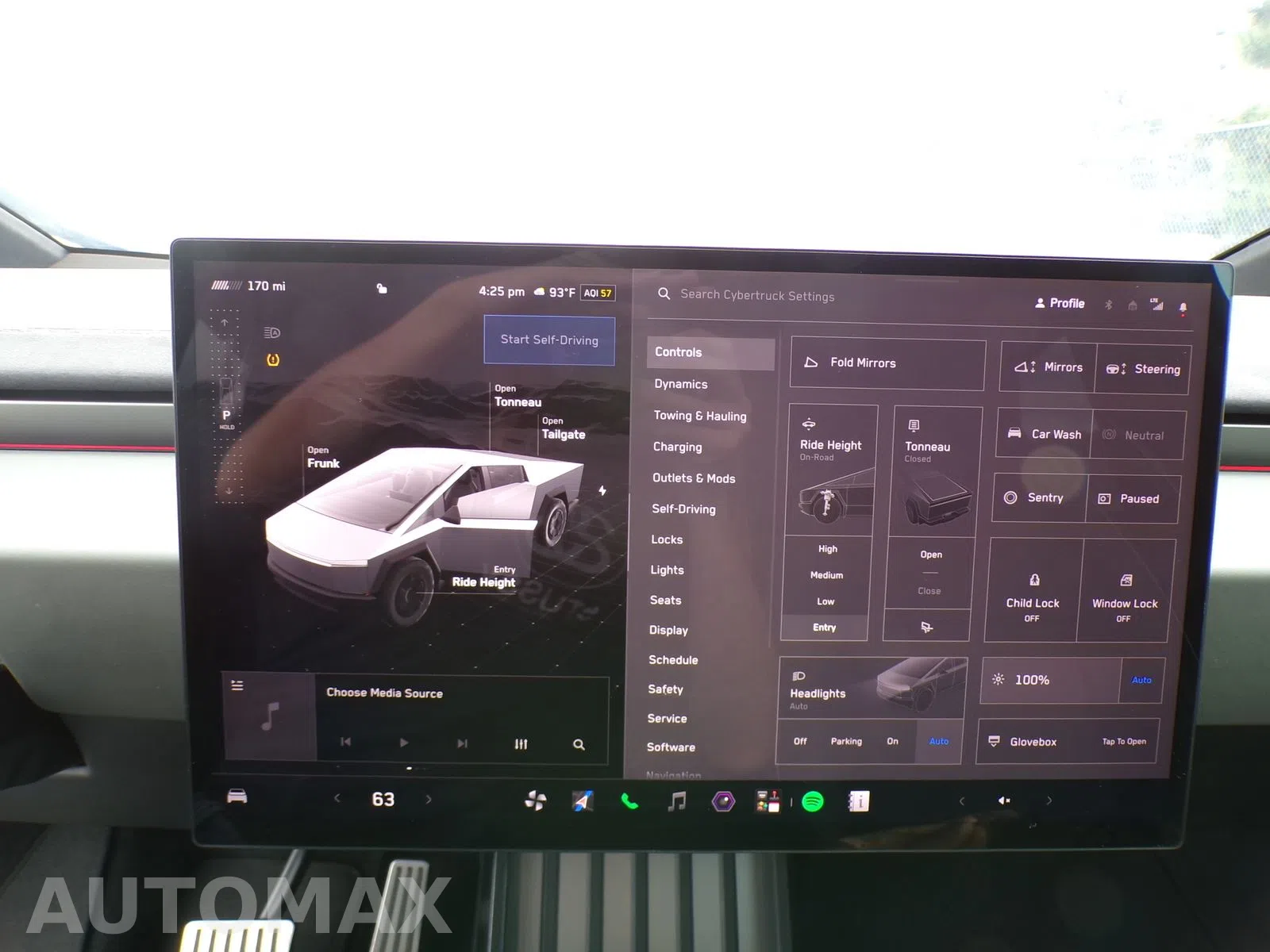Tap the HomeLink garage icon
Image resolution: width=1270 pixels, height=952 pixels.
1133,305
